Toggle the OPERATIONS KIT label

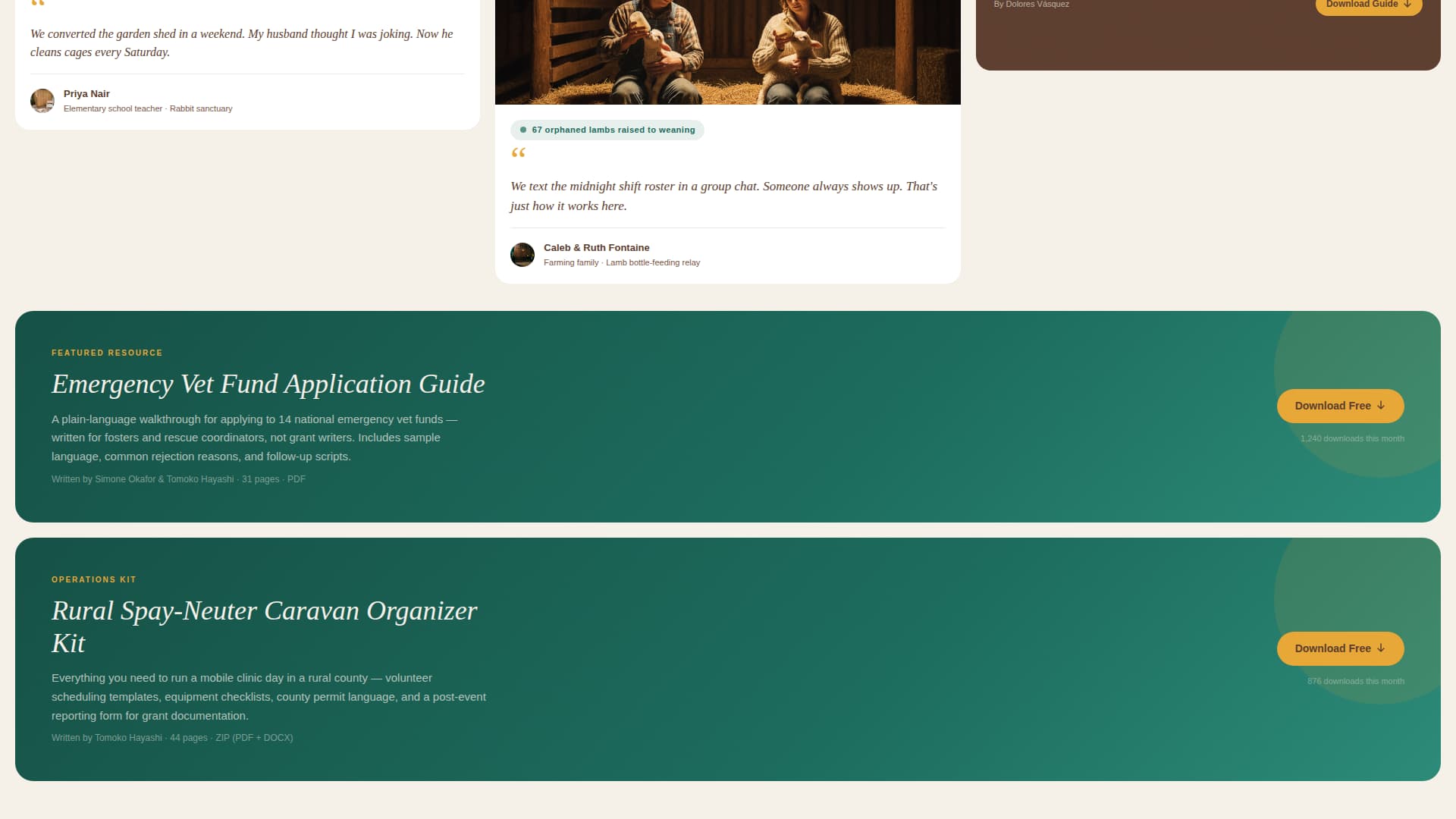93,579
